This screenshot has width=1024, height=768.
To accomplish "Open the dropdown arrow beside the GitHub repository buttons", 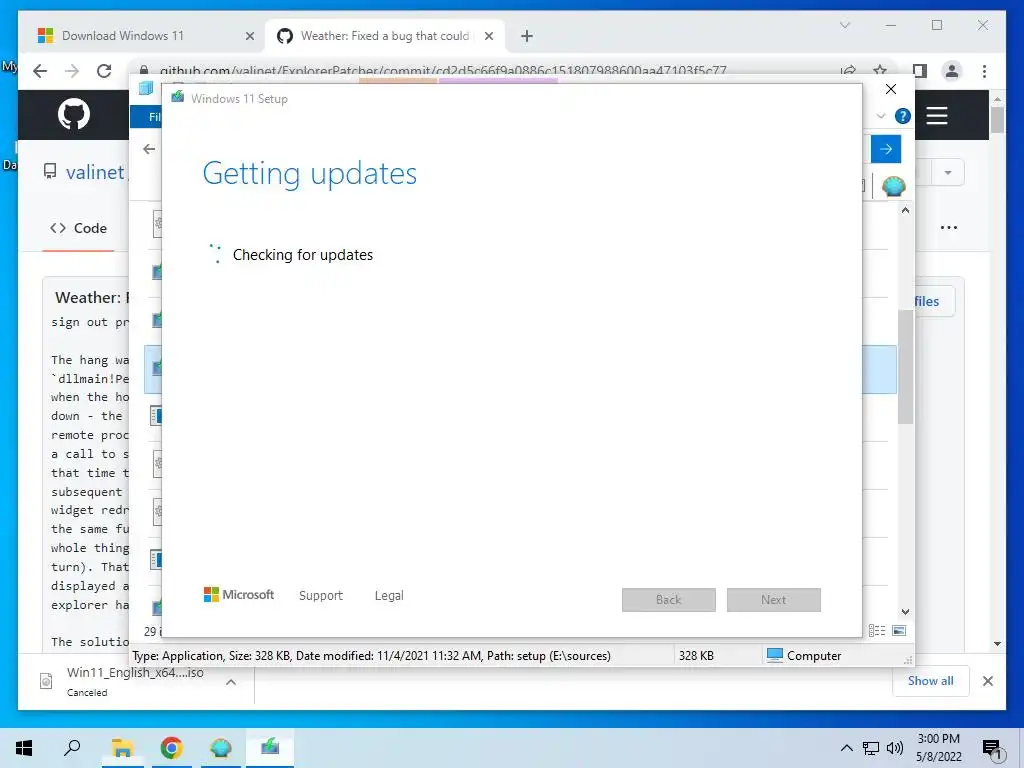I will (948, 173).
